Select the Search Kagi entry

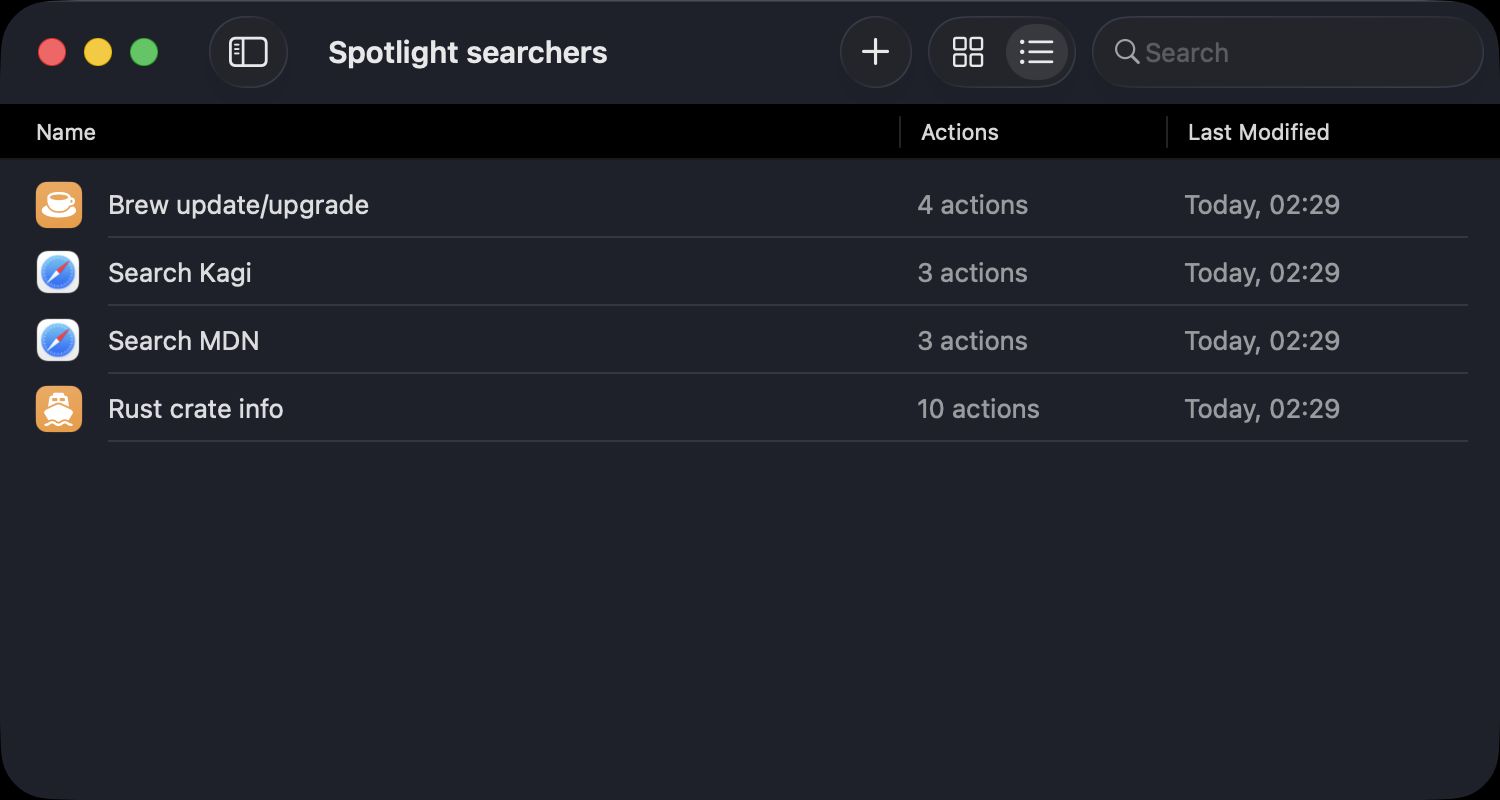tap(400, 272)
